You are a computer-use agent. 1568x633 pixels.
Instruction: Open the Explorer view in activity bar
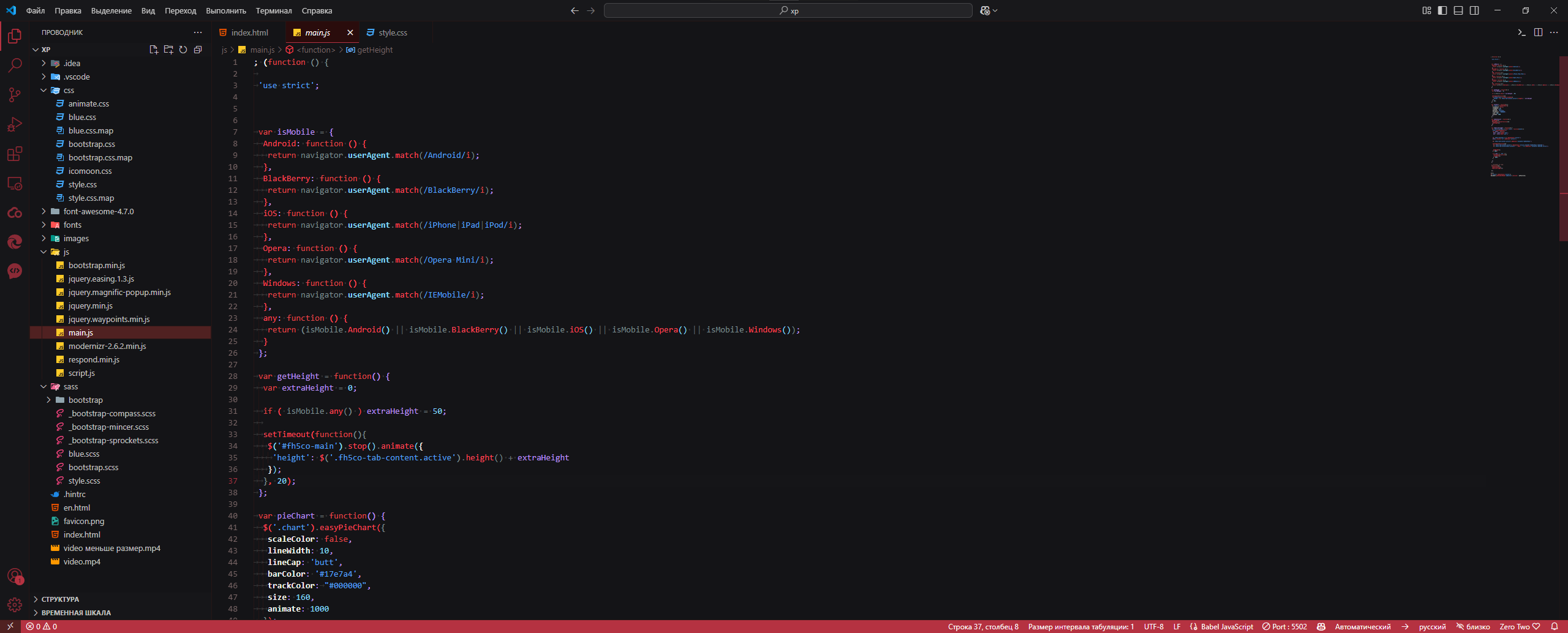click(x=15, y=37)
